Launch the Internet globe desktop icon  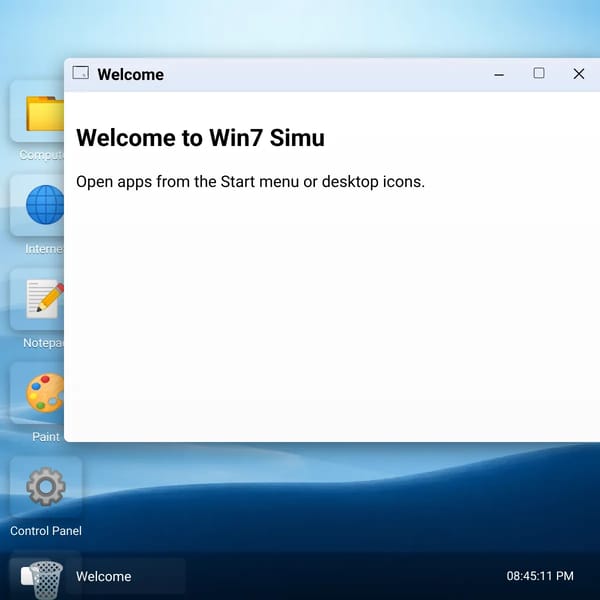click(37, 205)
